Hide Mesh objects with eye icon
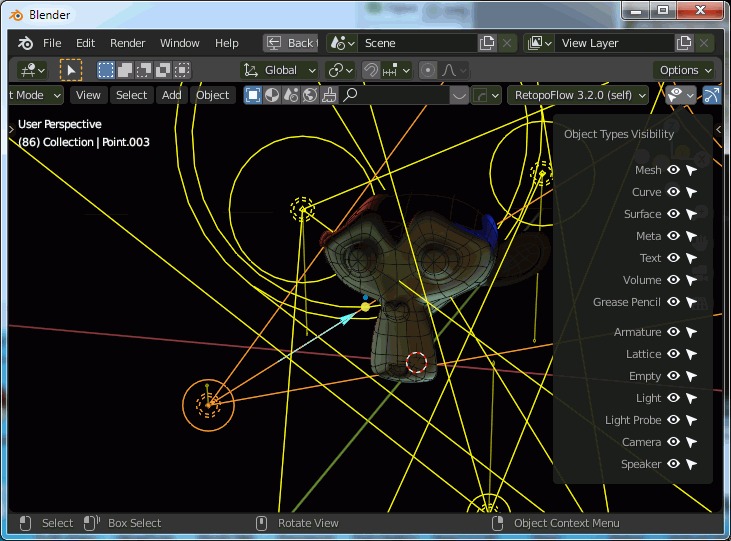The height and width of the screenshot is (541, 731). pos(673,170)
